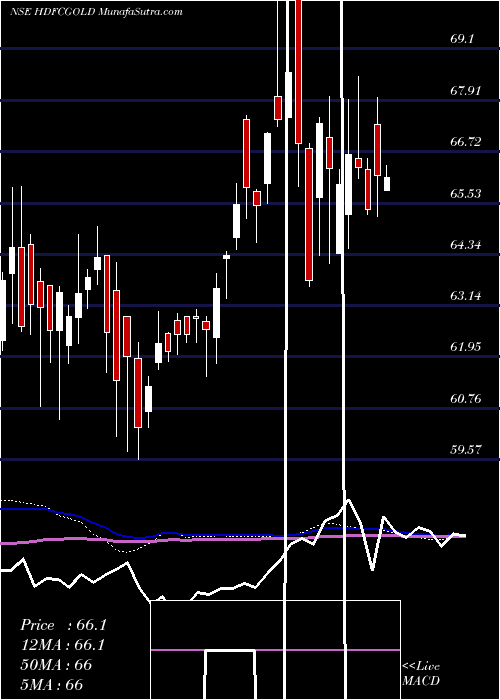Image resolution: width=500 pixels, height=700 pixels.
Task: Click the 67.91 price axis label
Action: coord(466,91)
